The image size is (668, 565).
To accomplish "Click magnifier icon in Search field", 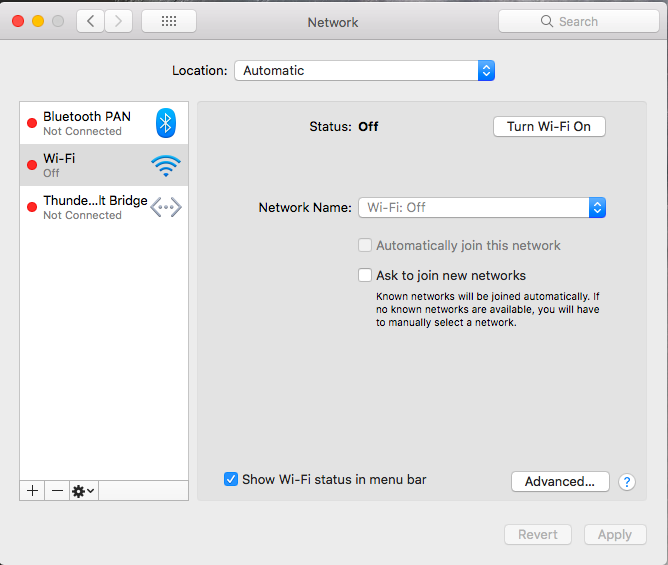I will point(547,21).
